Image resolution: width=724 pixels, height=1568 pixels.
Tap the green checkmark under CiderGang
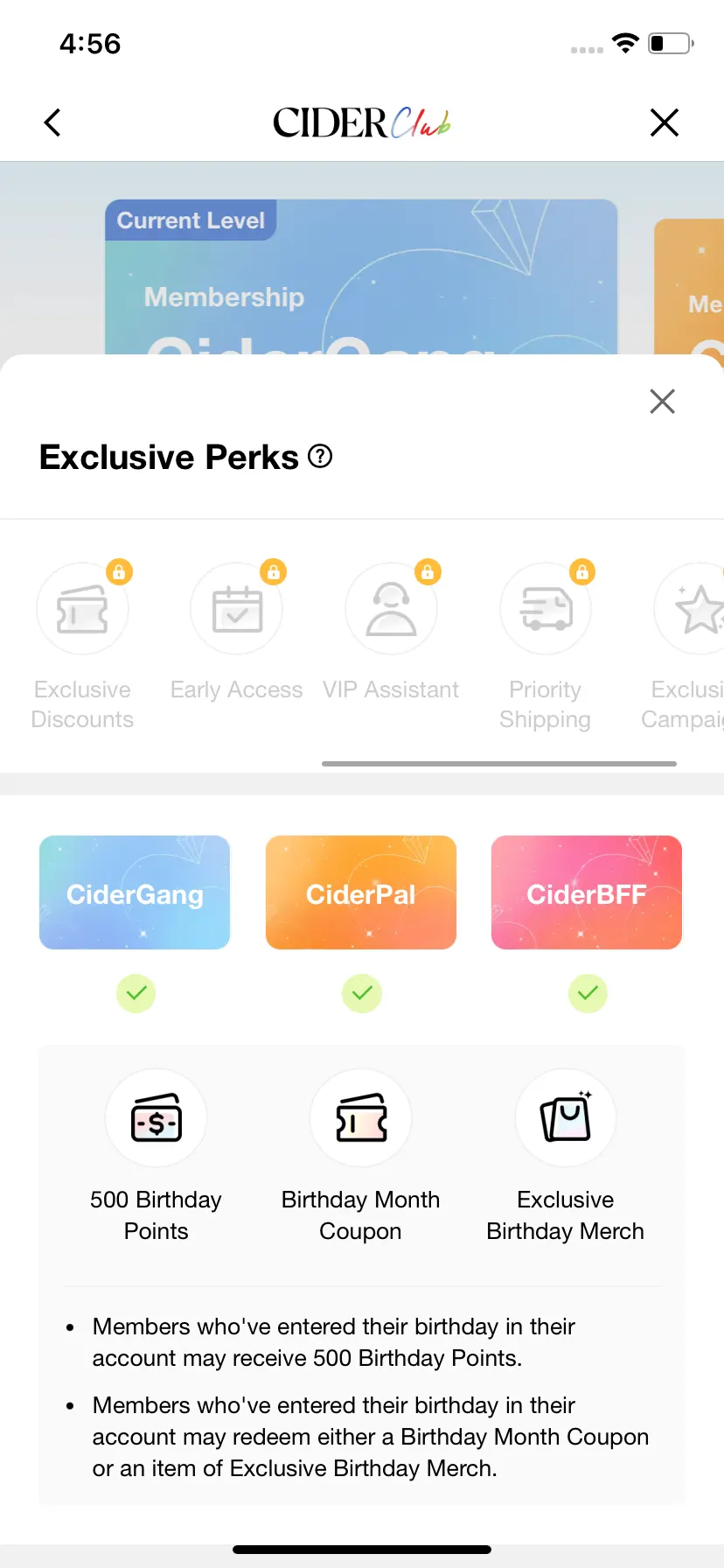136,993
